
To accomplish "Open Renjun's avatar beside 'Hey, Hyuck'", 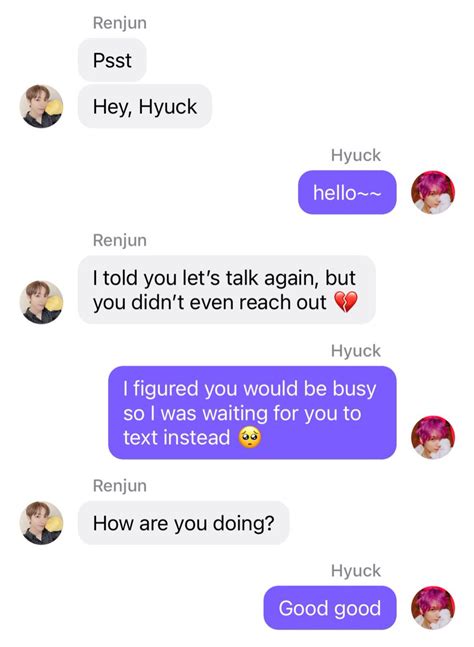I will pos(41,106).
